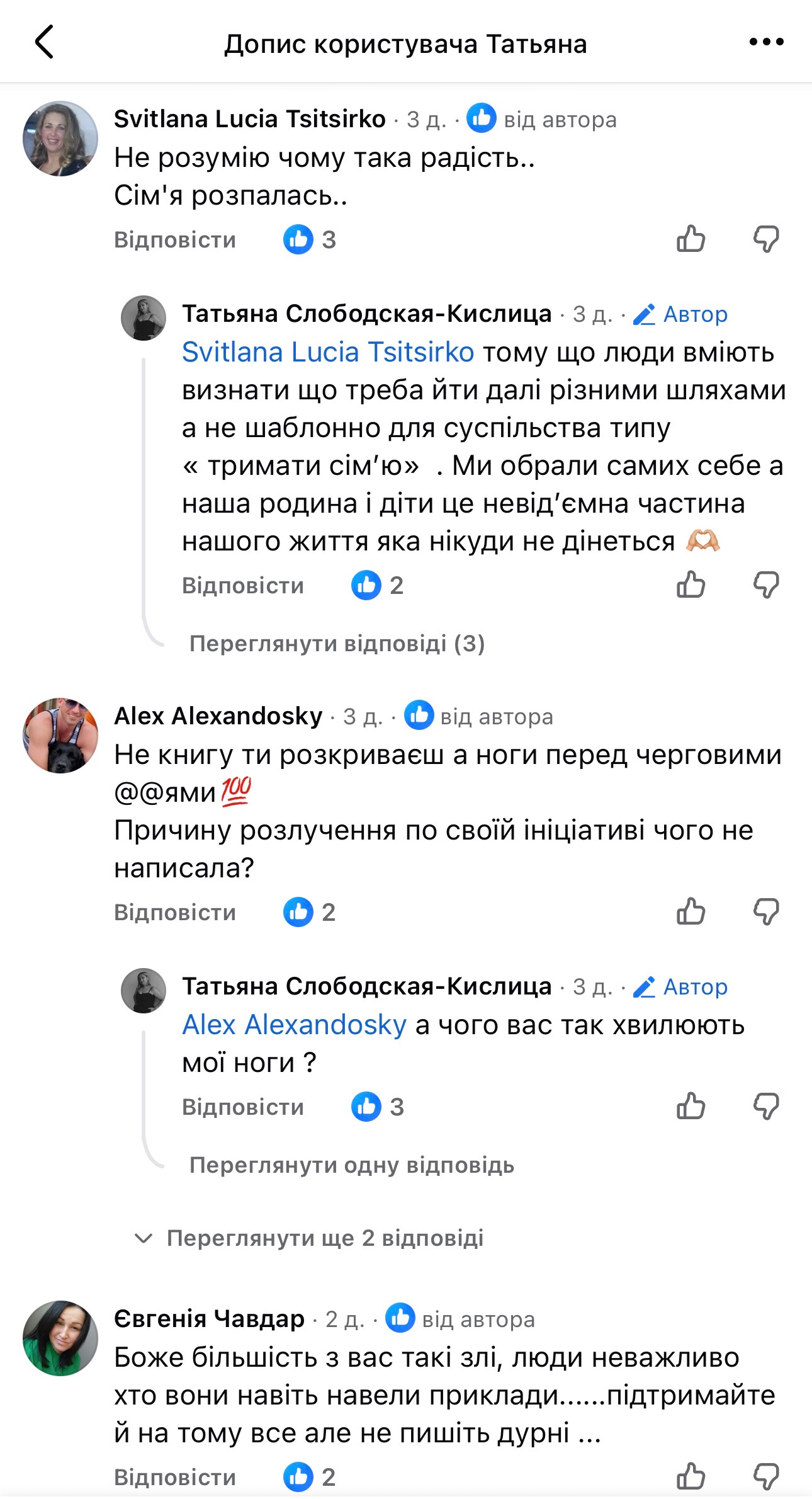The image size is (812, 1499).
Task: Open reactions list showing 3 likes on first comment
Action: pyautogui.click(x=308, y=239)
